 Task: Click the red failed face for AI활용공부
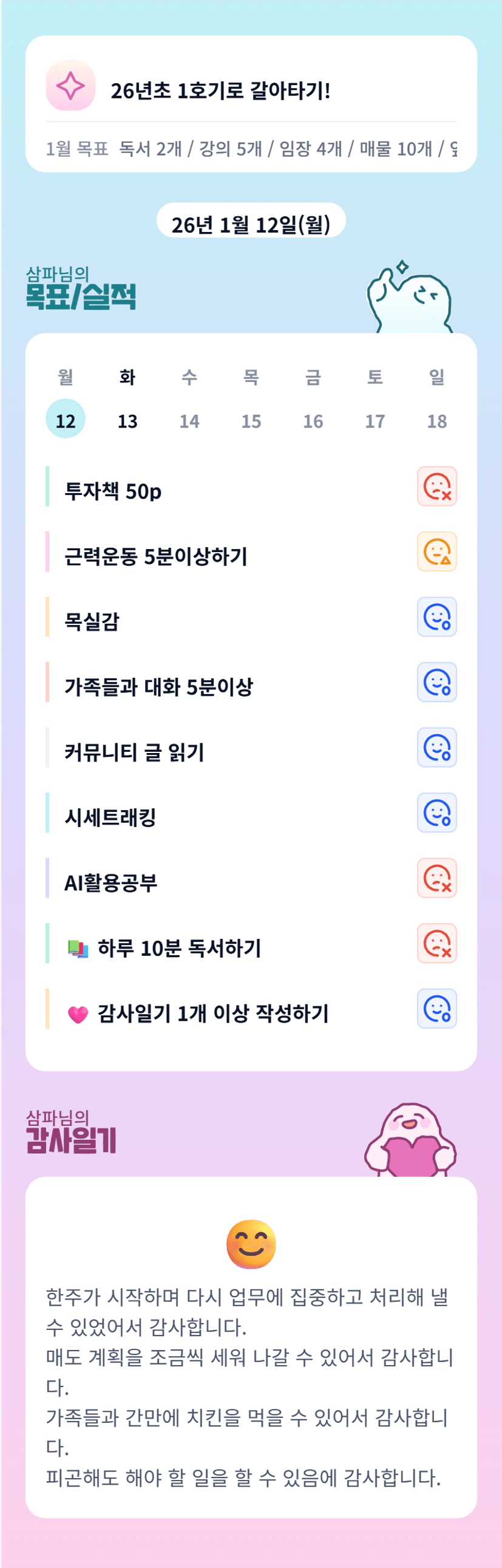436,878
